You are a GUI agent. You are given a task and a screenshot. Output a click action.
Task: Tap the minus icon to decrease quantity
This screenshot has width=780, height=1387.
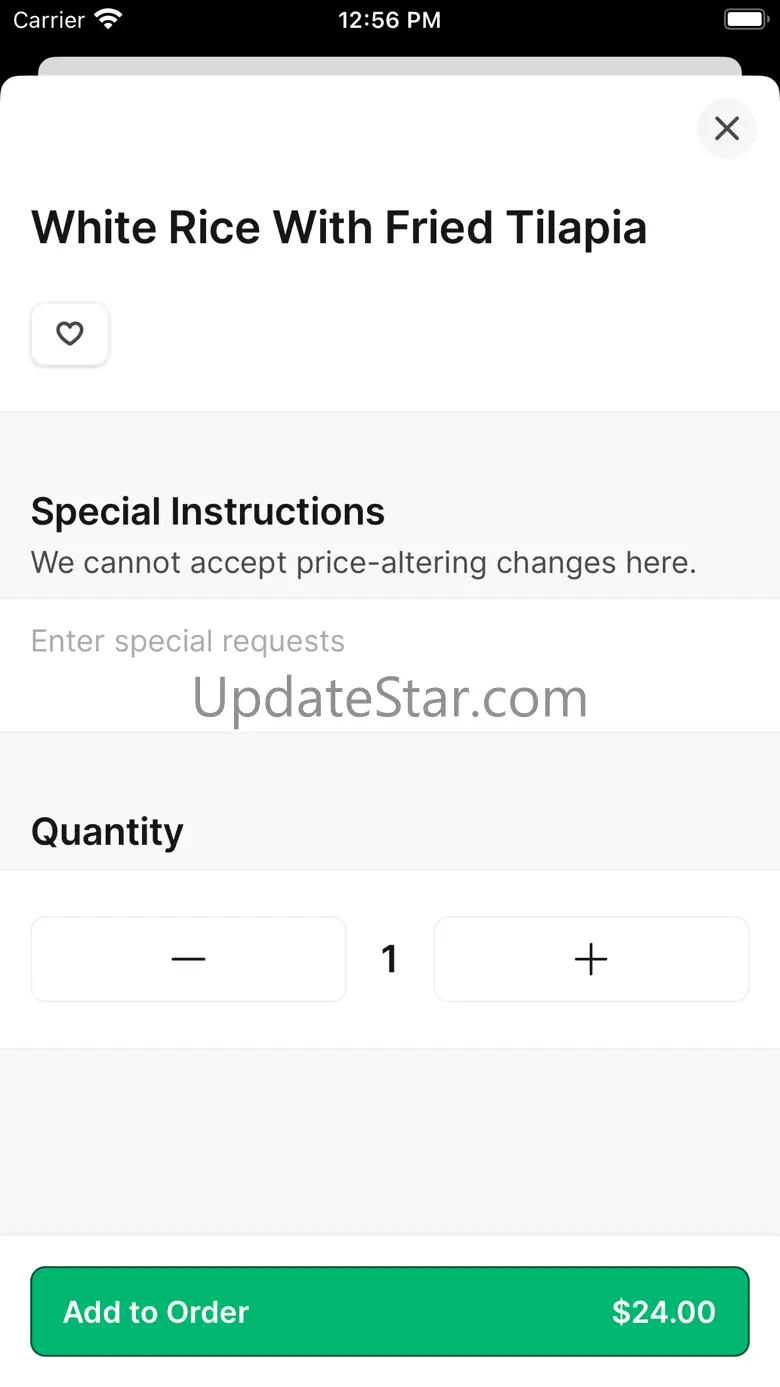pyautogui.click(x=188, y=959)
